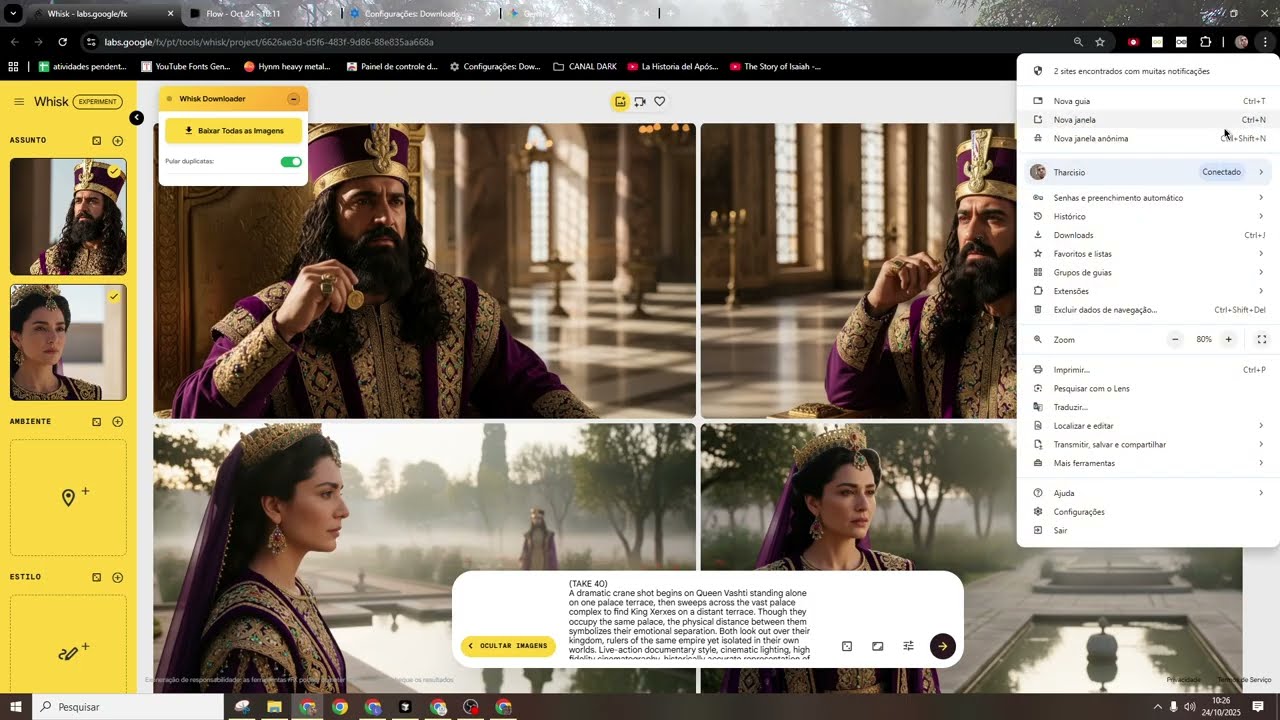
Task: Select Nova janela from the Chrome menu
Action: (1148, 120)
